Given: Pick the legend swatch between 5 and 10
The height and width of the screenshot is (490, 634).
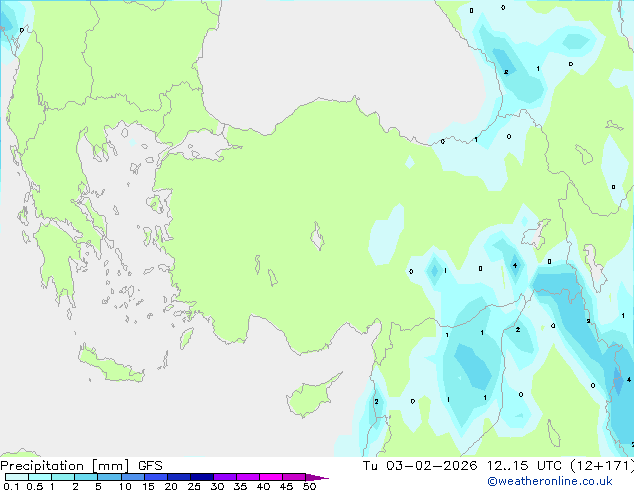Looking at the screenshot, I should (109, 477).
